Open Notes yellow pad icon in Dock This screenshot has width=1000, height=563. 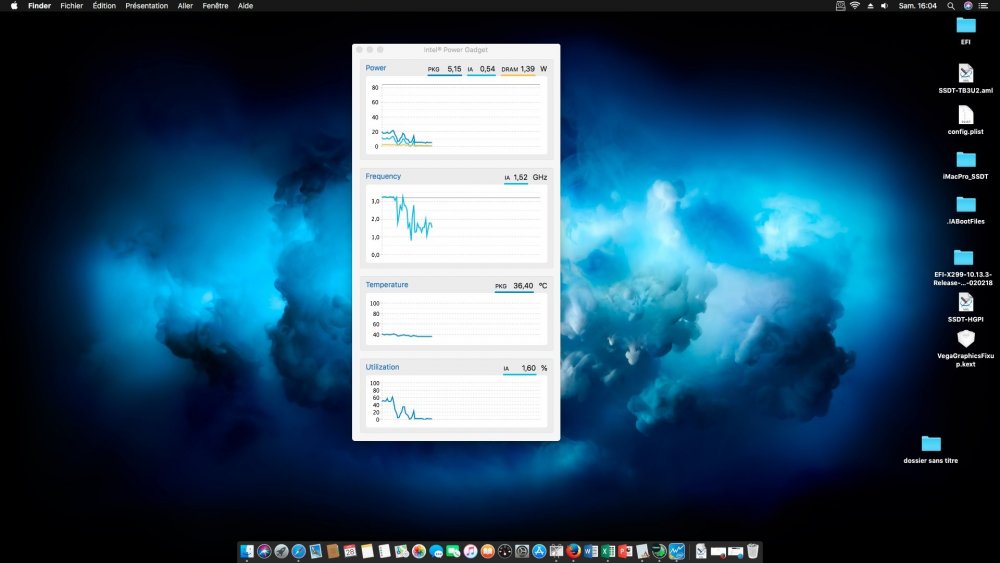(367, 551)
